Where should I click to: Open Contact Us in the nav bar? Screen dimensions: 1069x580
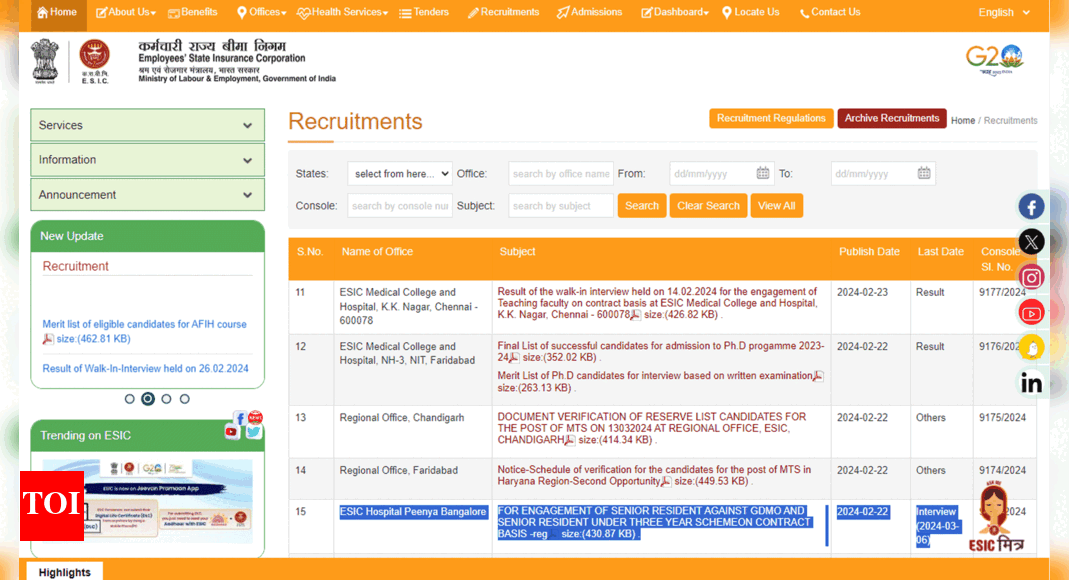tap(830, 12)
